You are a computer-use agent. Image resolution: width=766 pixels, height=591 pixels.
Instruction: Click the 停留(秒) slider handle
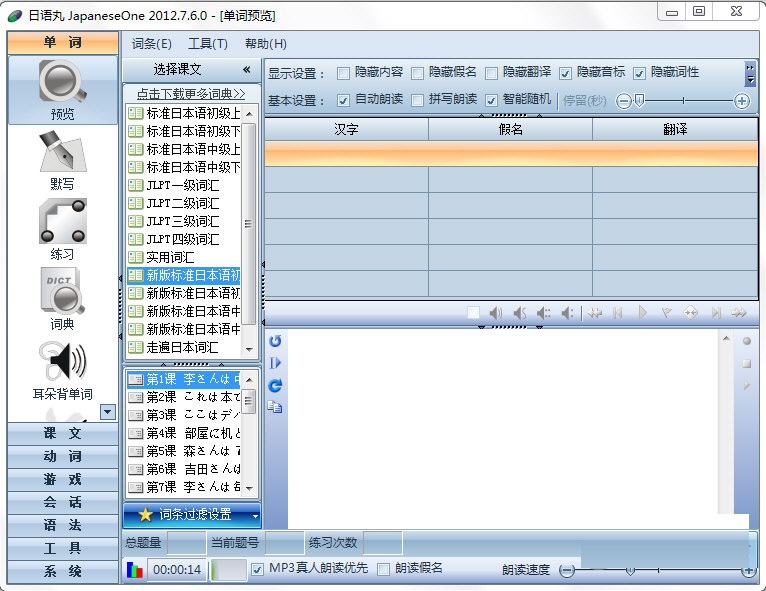639,101
